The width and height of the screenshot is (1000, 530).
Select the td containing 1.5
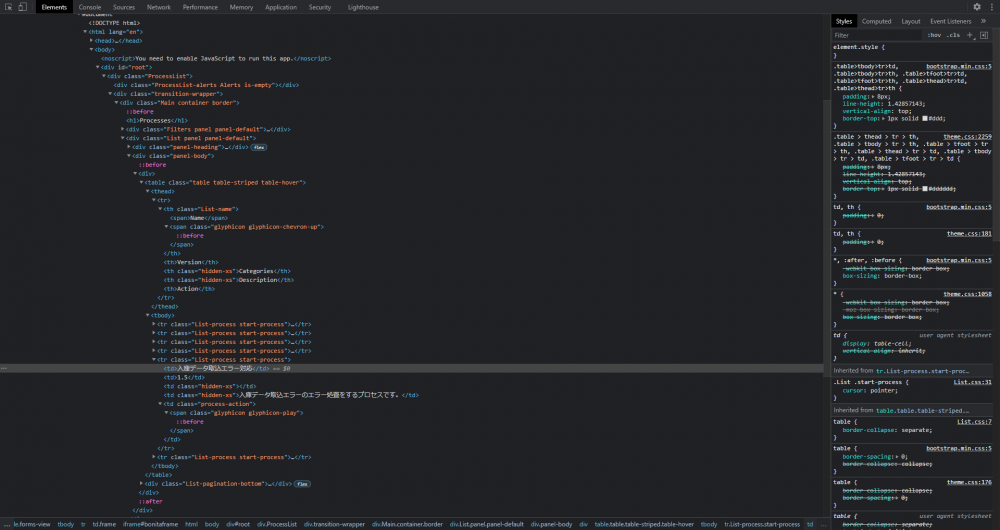point(184,378)
